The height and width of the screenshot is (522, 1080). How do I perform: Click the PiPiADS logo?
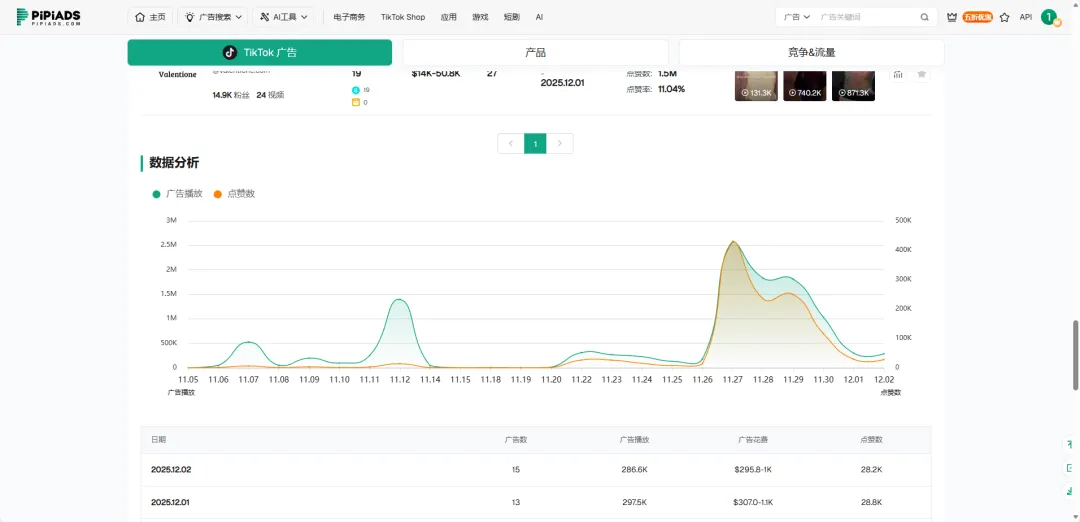[x=48, y=17]
